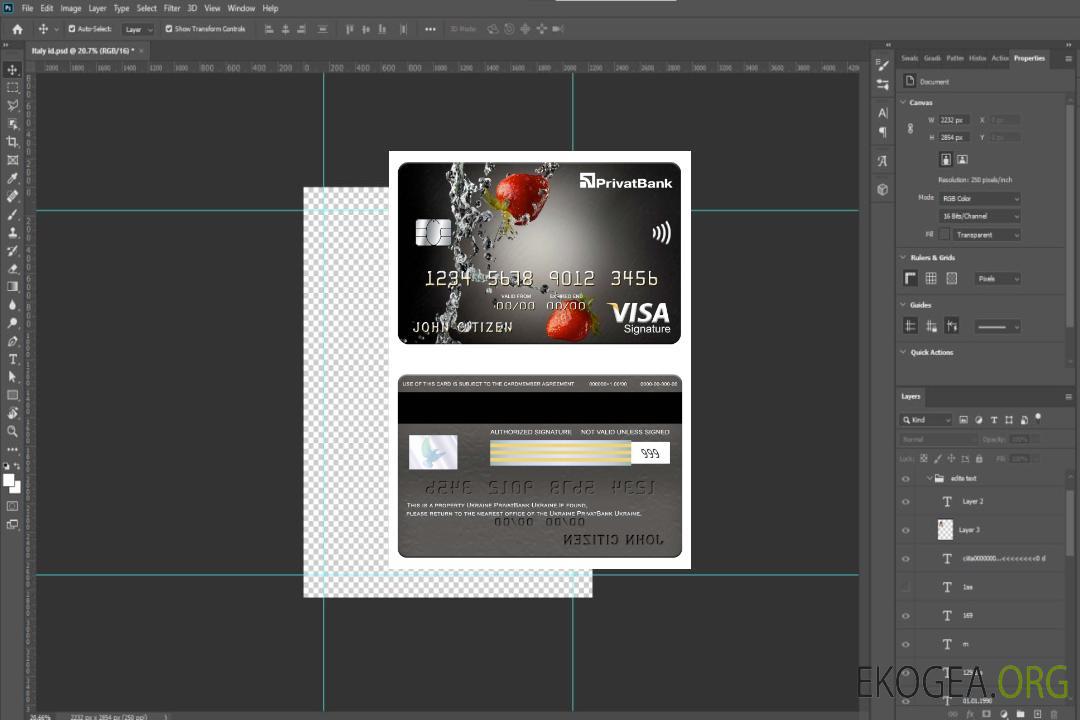Viewport: 1080px width, 720px height.
Task: Hide Layer 3 using its eye icon
Action: 906,530
